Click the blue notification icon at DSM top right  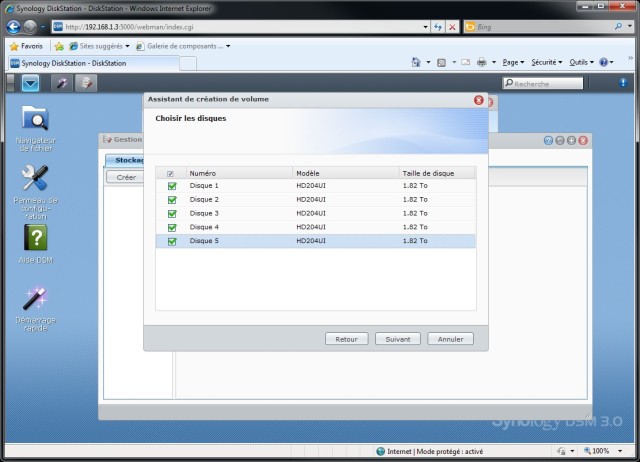click(623, 82)
